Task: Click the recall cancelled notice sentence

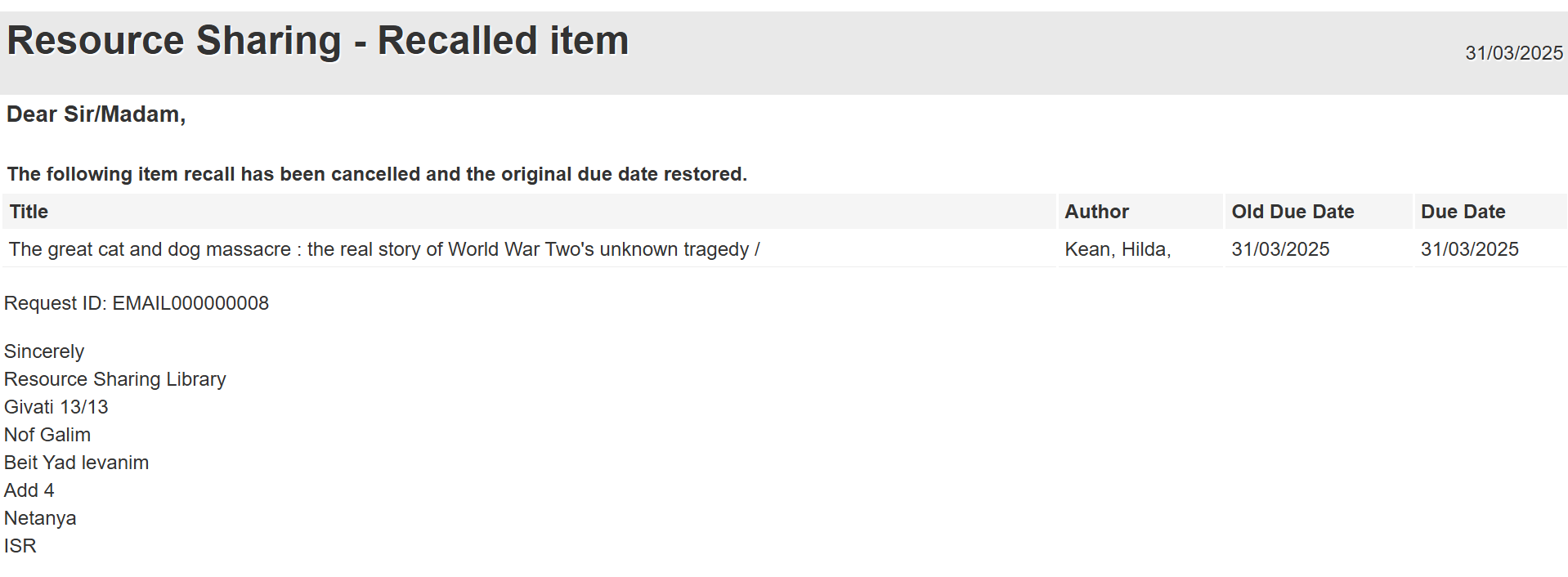Action: 377,174
